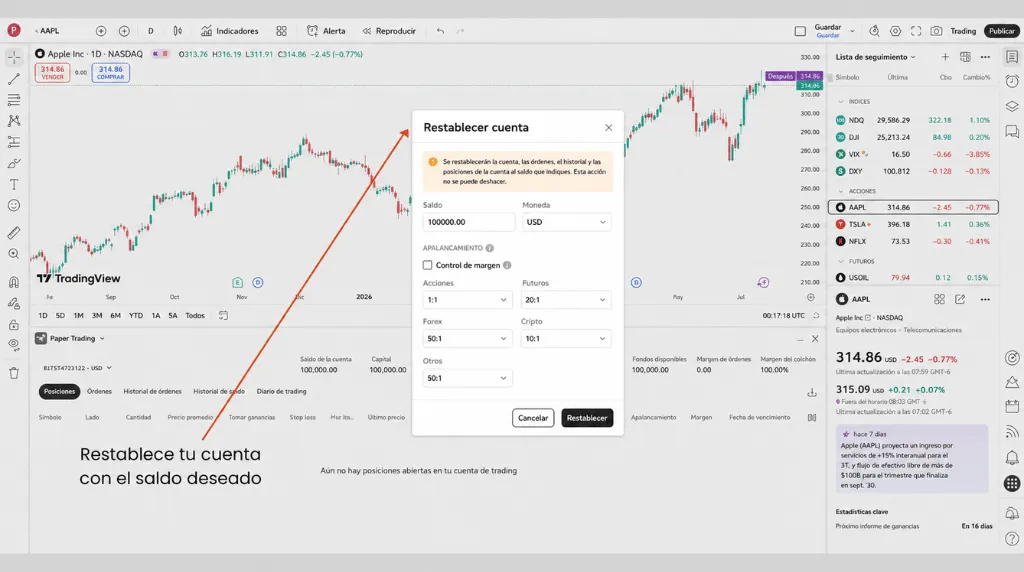Open the alerts clock icon in right sidebar
The height and width of the screenshot is (572, 1024).
[x=1012, y=81]
